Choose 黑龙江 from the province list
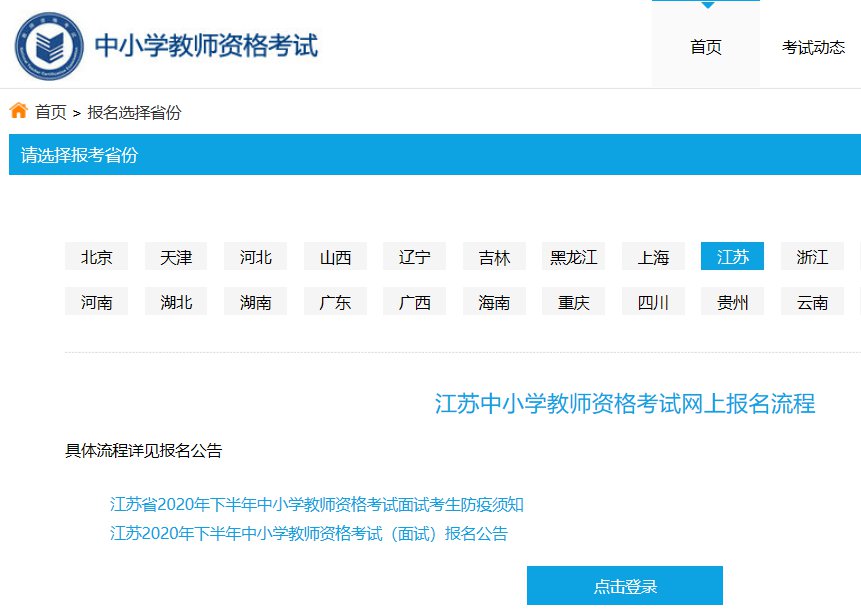This screenshot has height=612, width=861. coord(574,257)
